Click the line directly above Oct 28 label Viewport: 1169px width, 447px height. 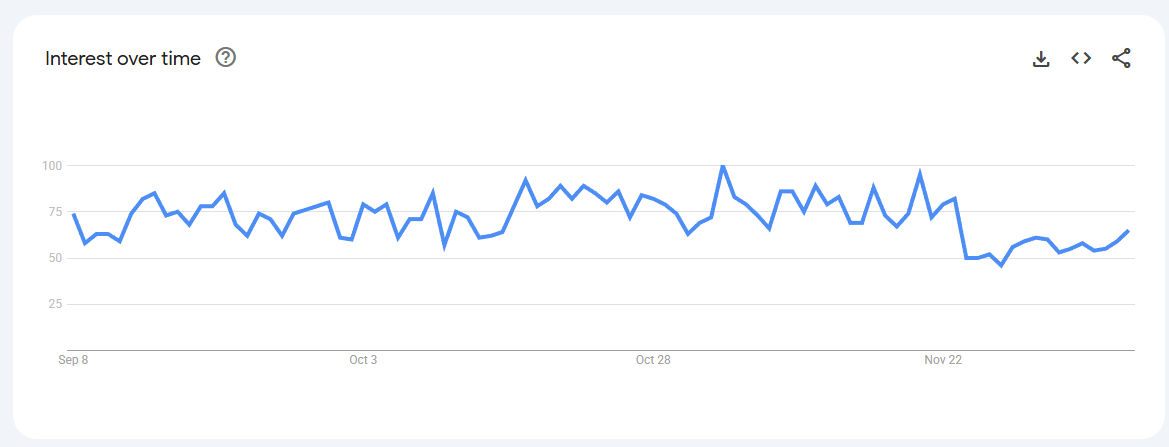(653, 200)
